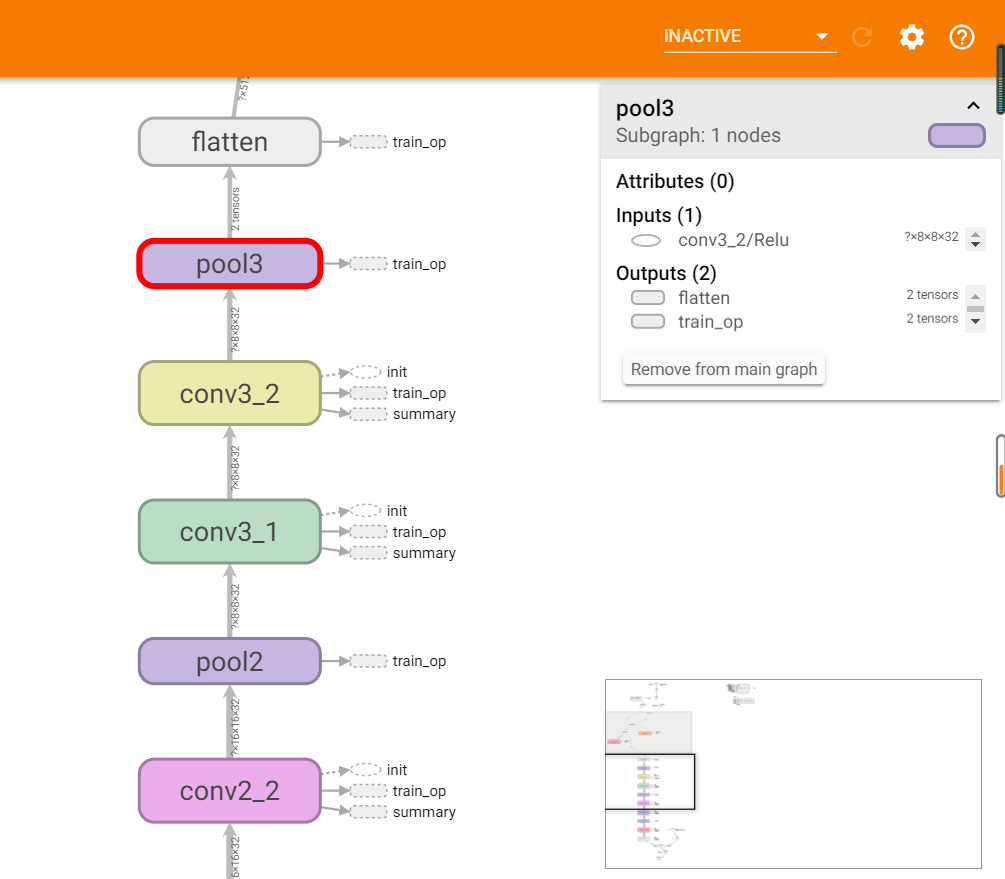This screenshot has height=879, width=1005.
Task: Click the reload data icon
Action: pos(861,37)
